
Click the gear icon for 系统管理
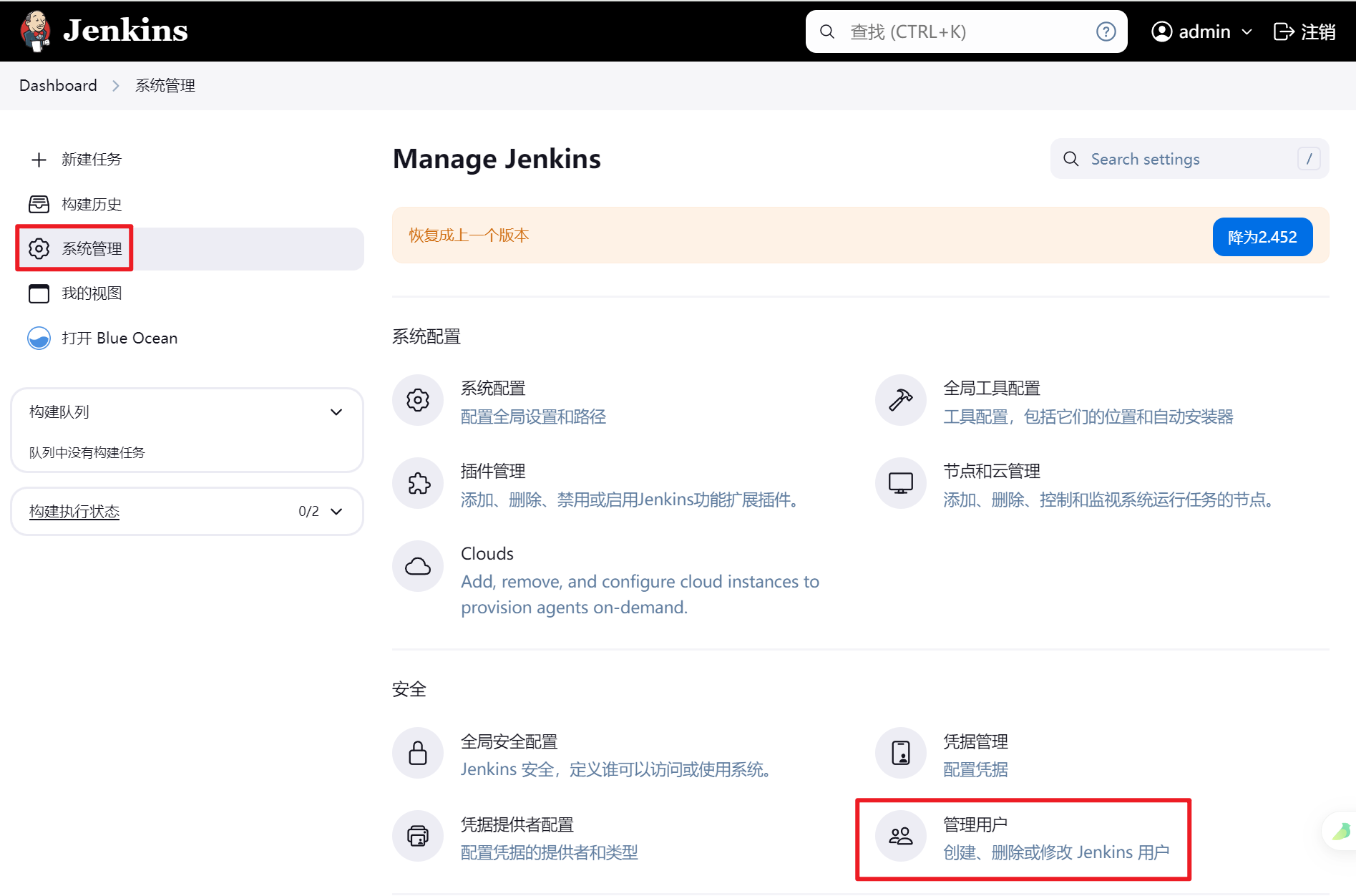tap(39, 248)
